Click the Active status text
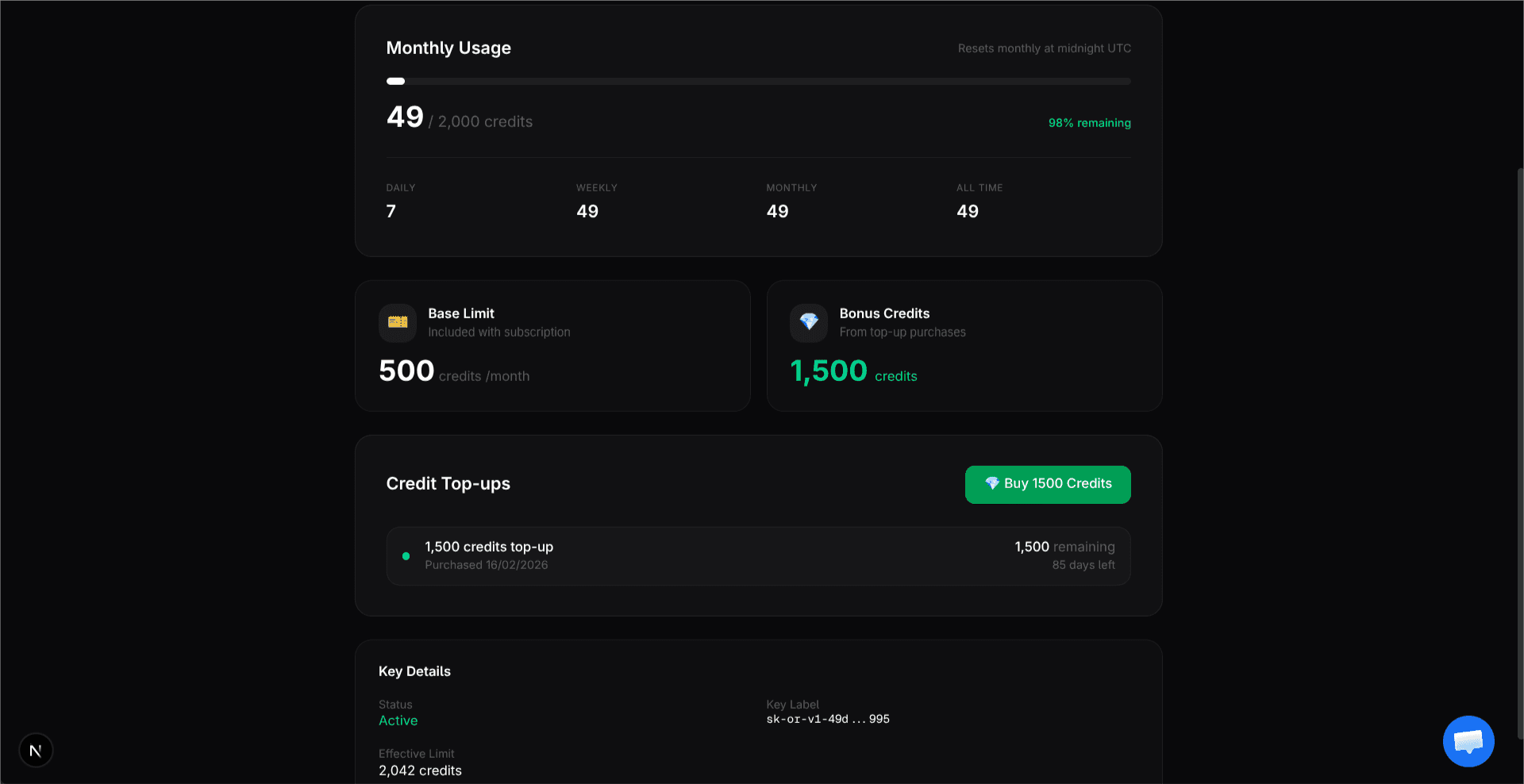This screenshot has width=1524, height=784. (398, 721)
